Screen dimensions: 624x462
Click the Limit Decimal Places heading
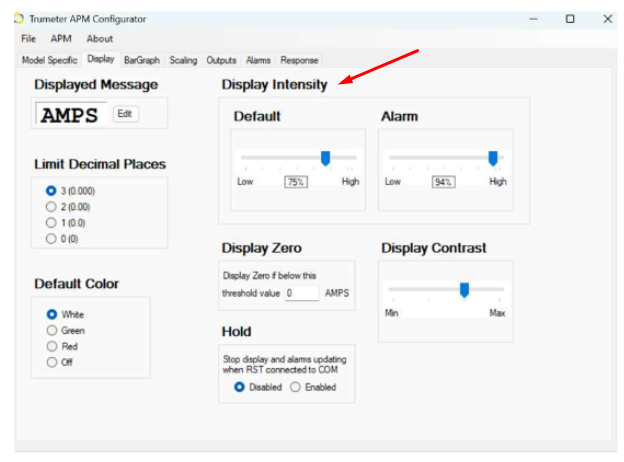coord(99,164)
